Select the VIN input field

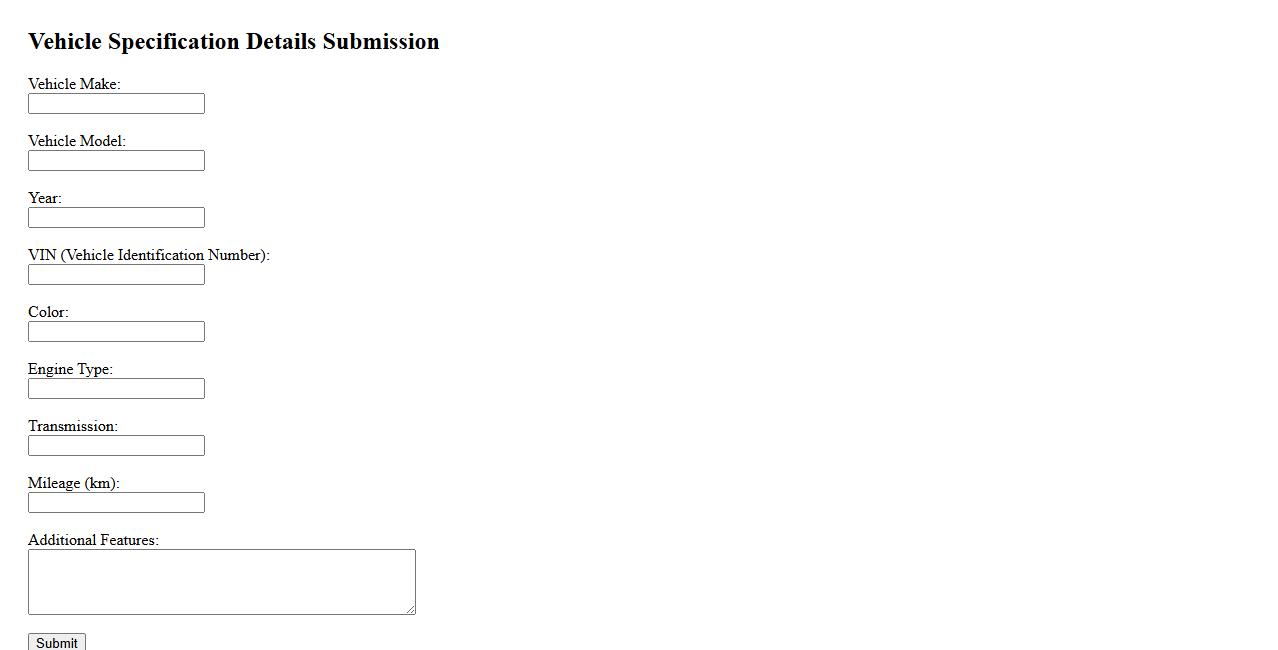116,275
